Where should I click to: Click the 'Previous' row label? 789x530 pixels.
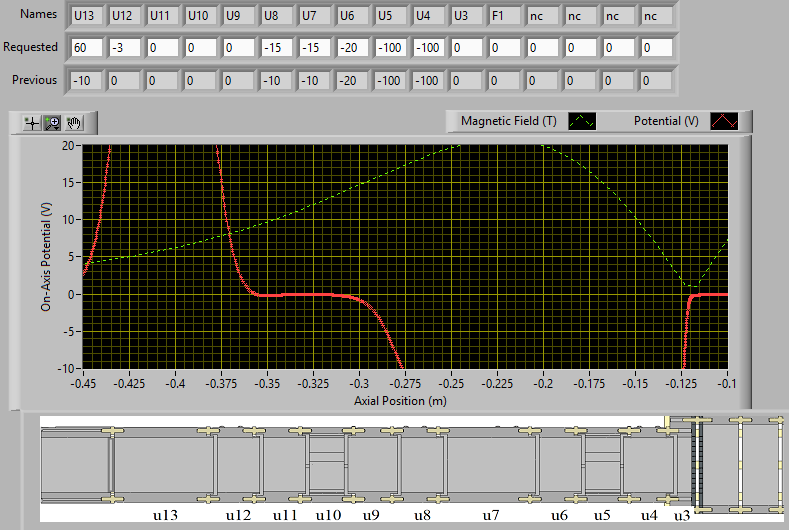34,80
